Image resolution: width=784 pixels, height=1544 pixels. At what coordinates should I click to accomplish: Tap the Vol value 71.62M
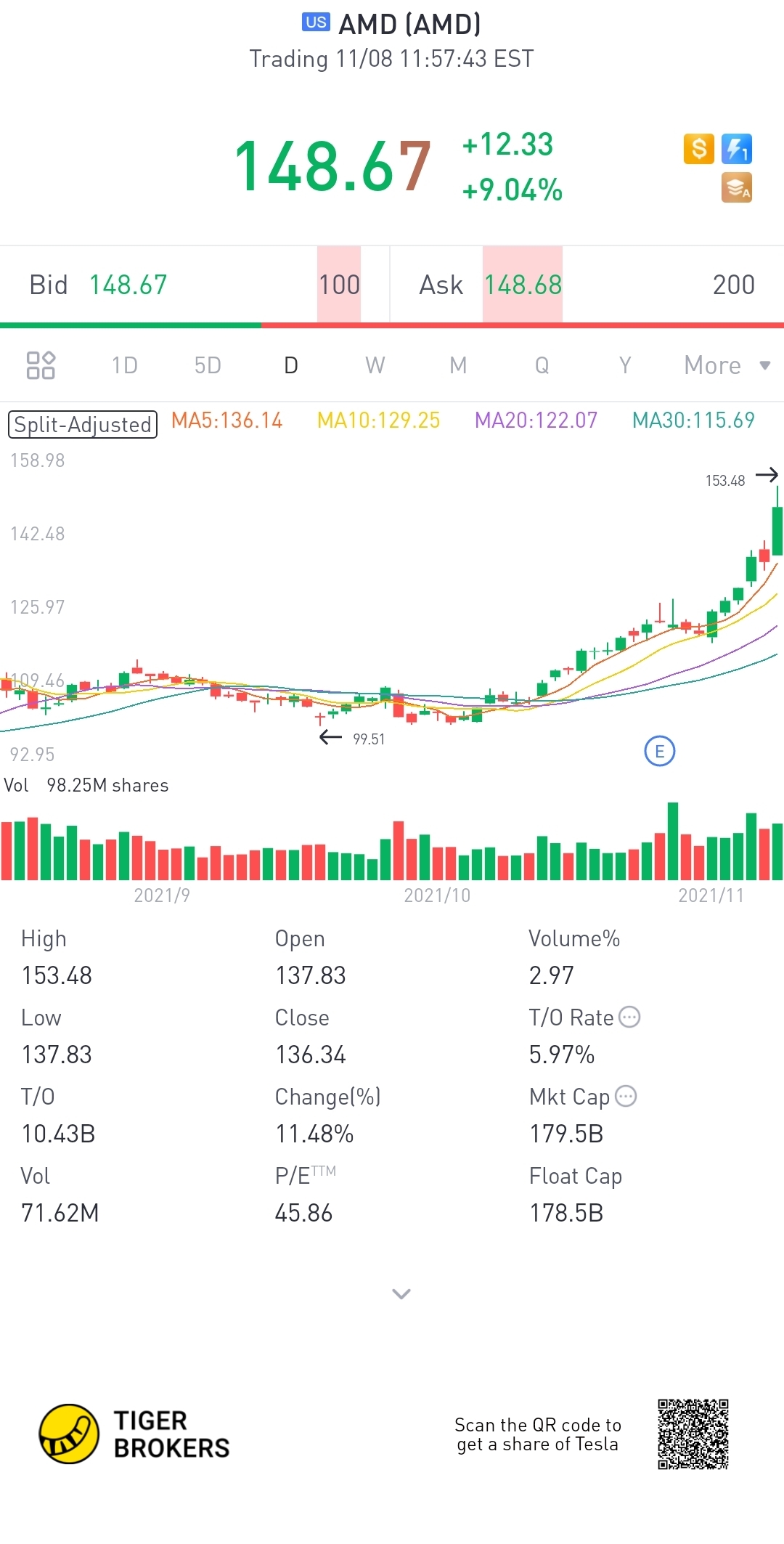click(x=60, y=1213)
